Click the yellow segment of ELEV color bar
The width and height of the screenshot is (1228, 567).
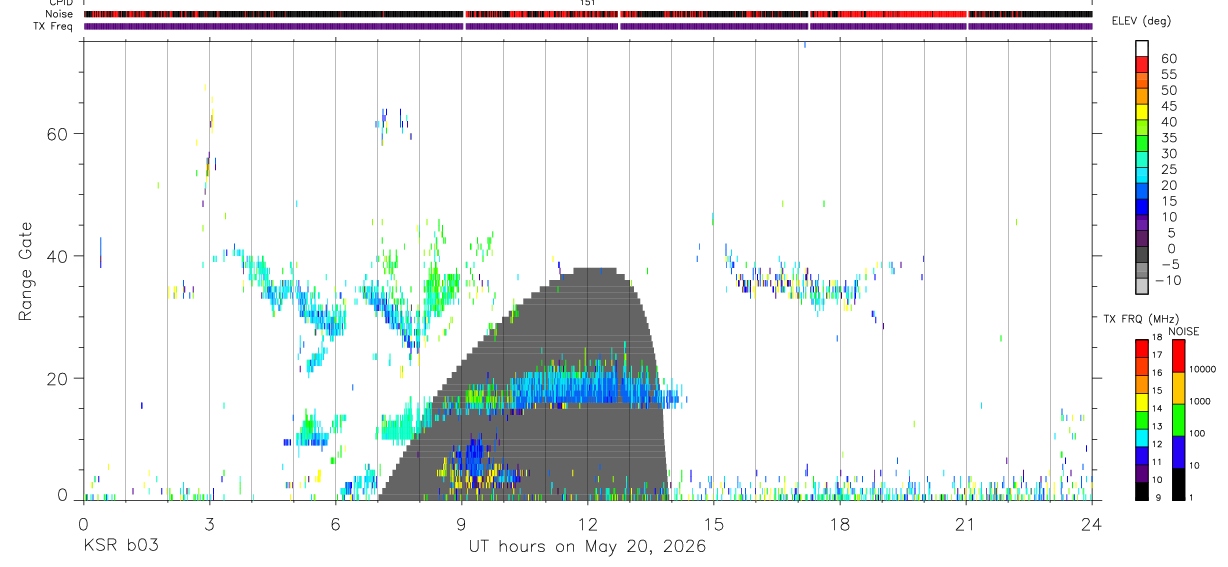coord(1141,111)
